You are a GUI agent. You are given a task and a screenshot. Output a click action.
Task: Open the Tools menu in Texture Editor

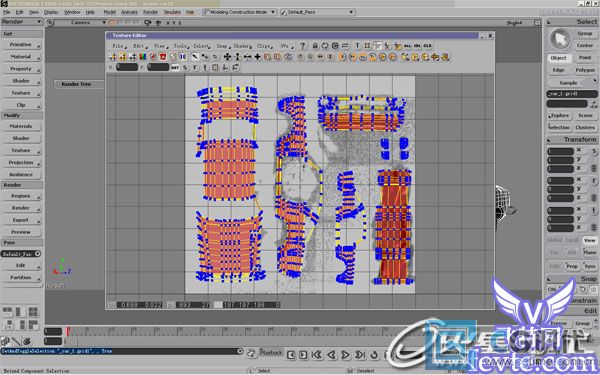coord(181,46)
